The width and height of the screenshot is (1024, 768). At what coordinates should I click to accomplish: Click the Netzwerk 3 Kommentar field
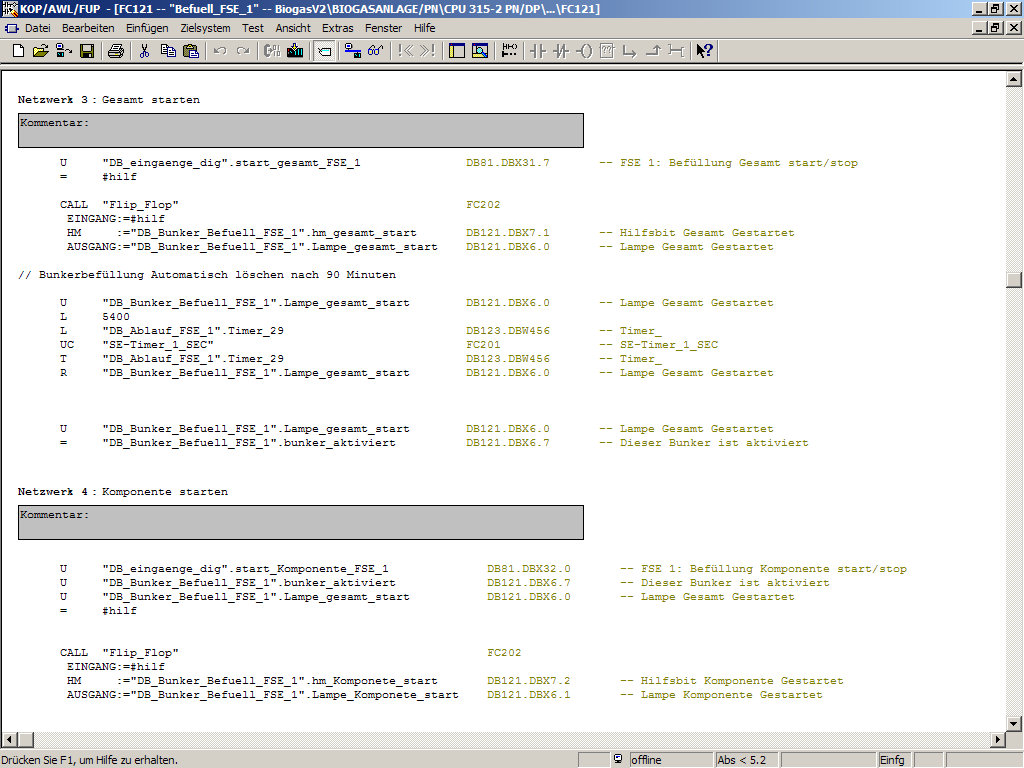(x=300, y=131)
